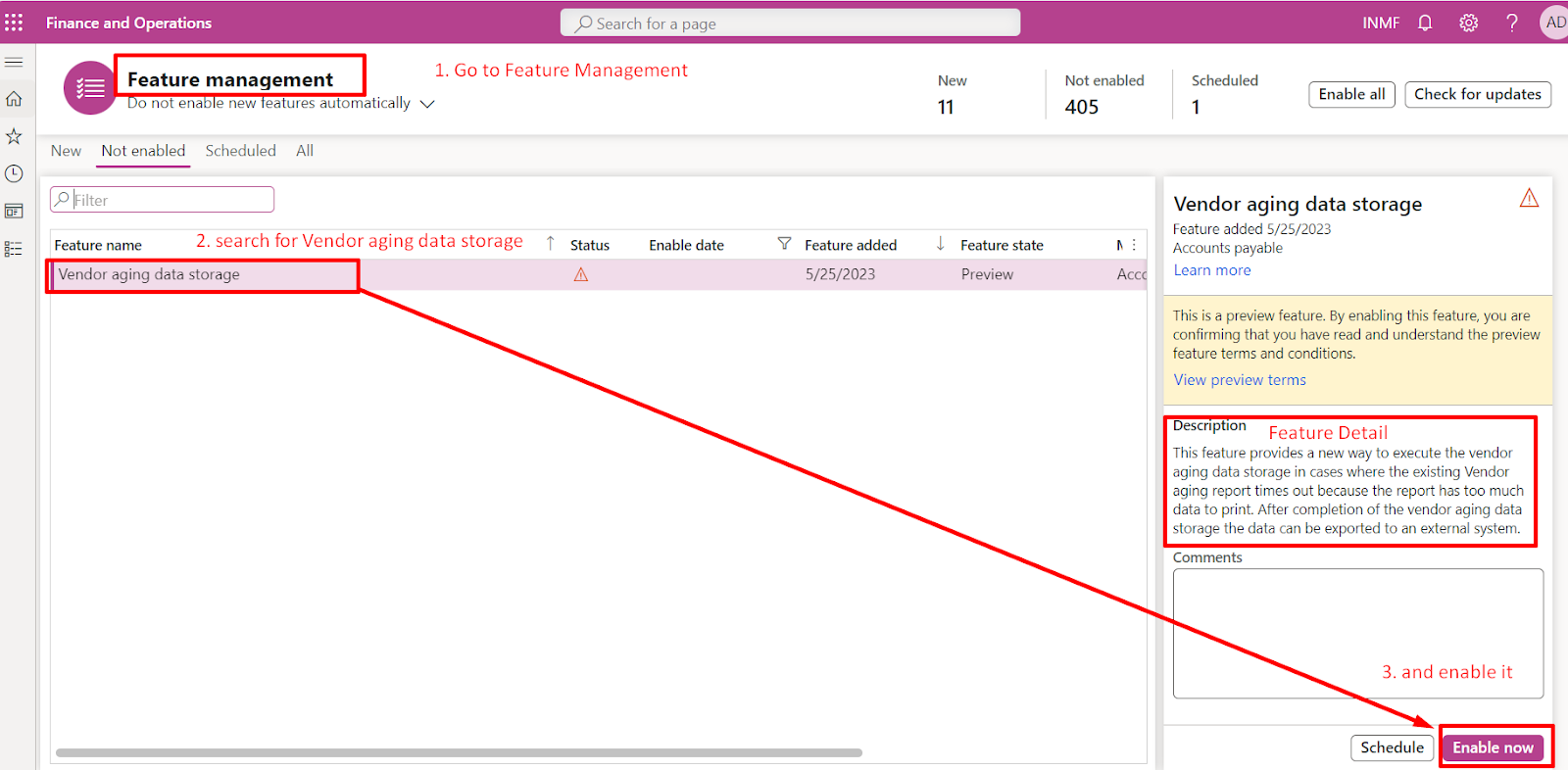1568x770 pixels.
Task: Click the warning triangle in details pane
Action: tap(1529, 199)
